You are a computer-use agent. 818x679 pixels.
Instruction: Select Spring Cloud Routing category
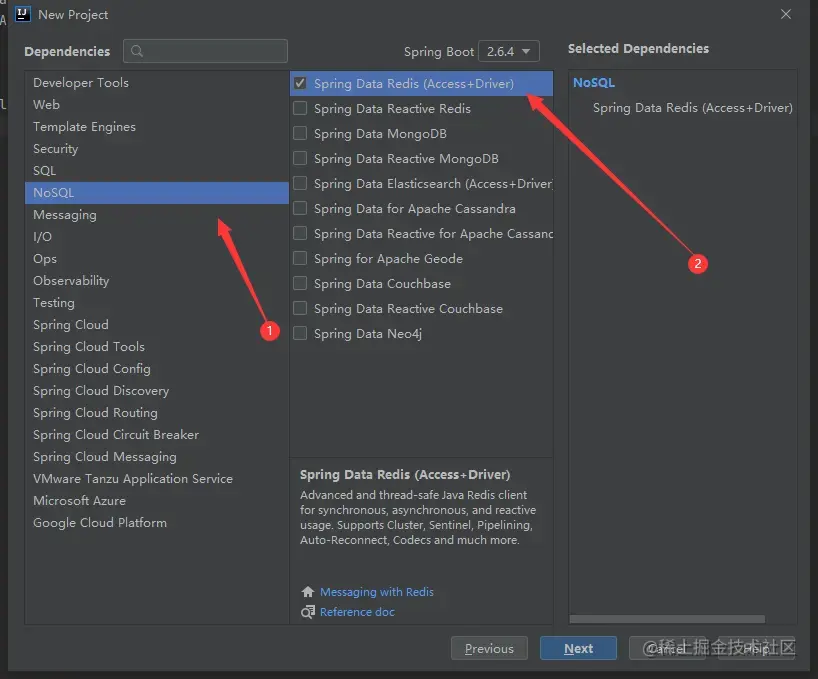coord(157,413)
